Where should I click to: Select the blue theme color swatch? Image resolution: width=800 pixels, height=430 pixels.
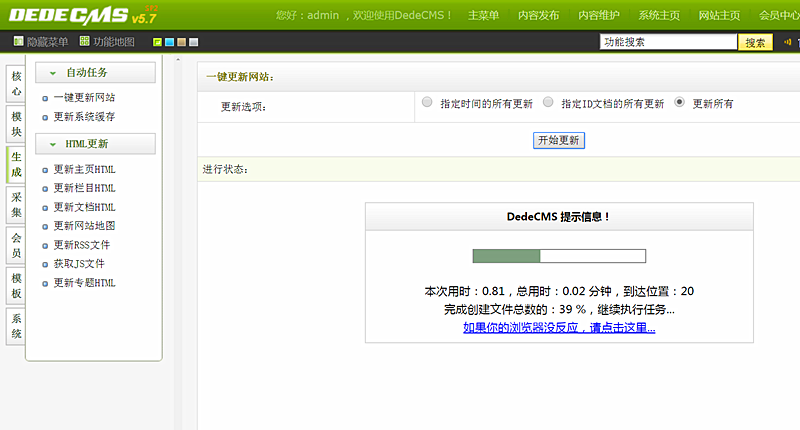(x=169, y=42)
